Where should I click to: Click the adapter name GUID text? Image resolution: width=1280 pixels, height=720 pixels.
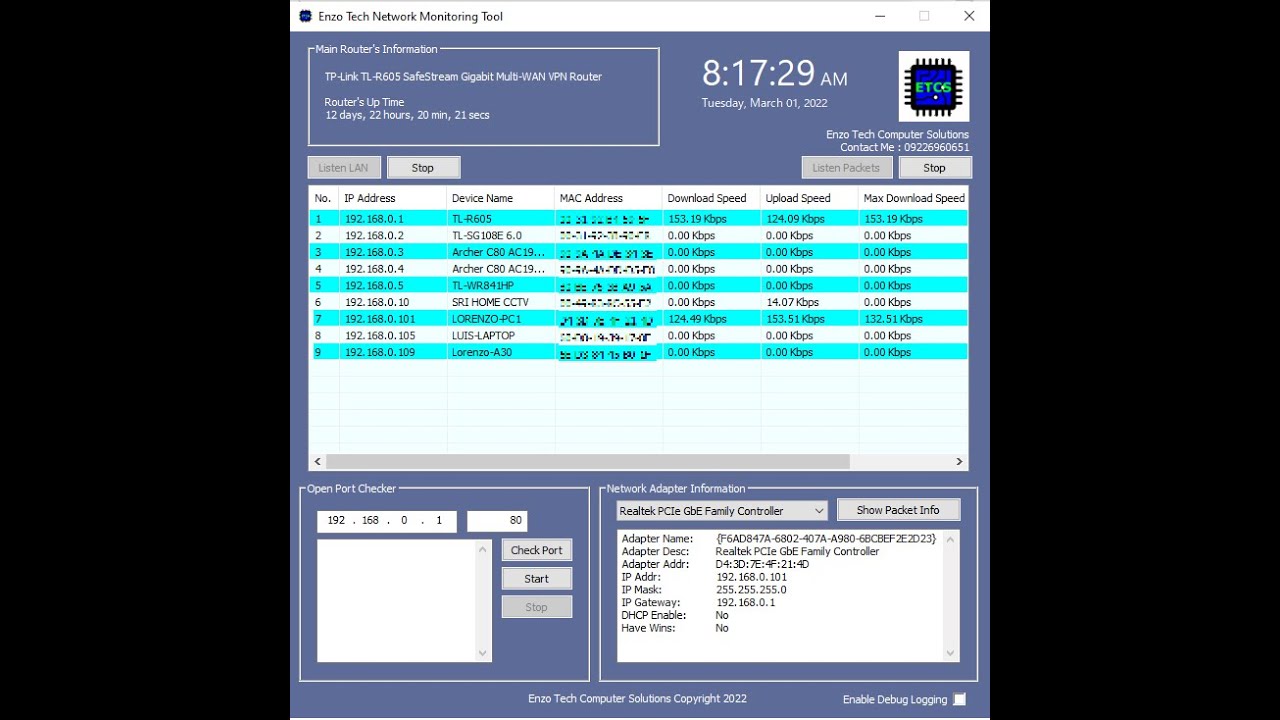click(826, 539)
